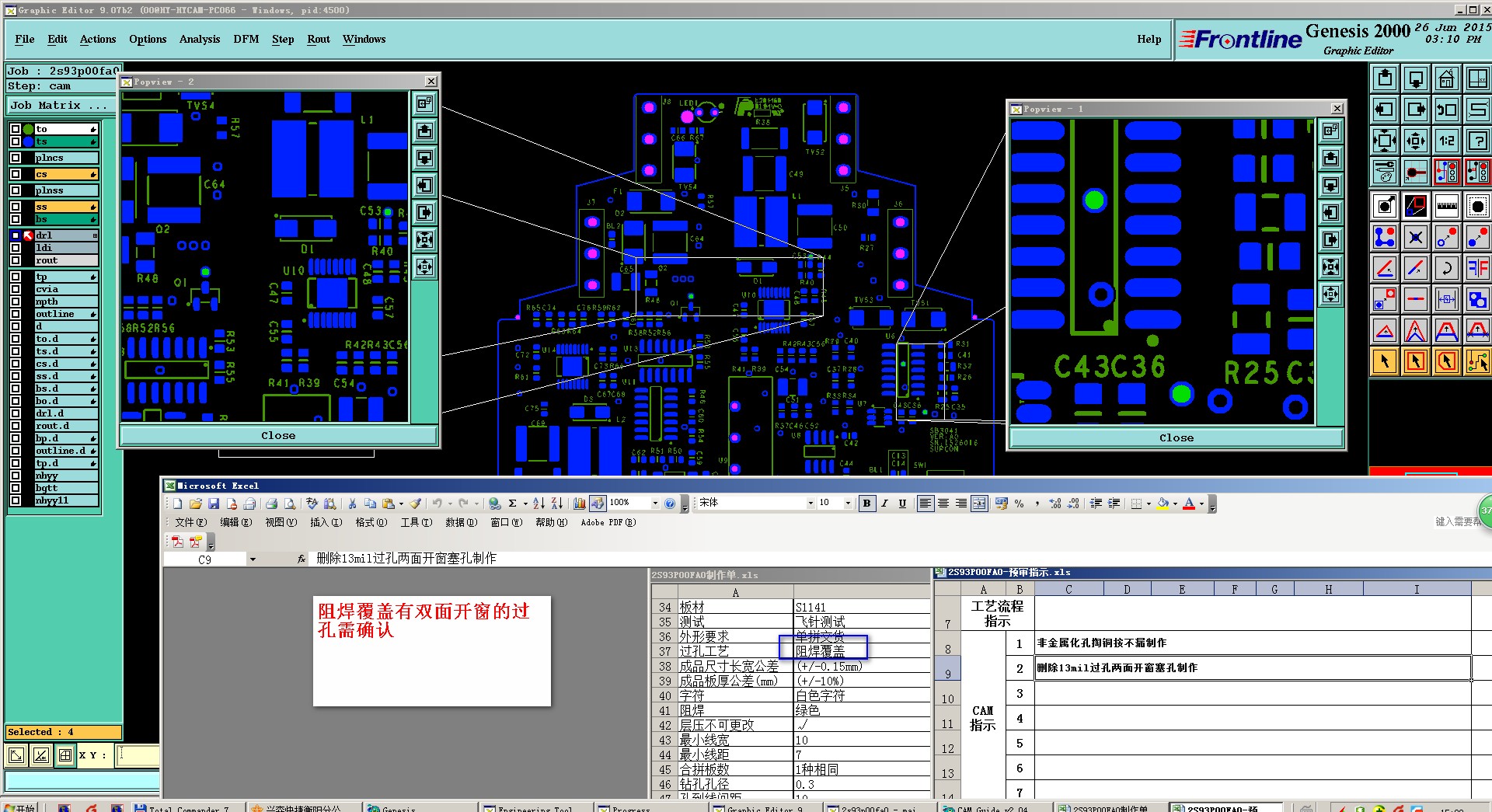This screenshot has width=1492, height=812.
Task: Click the blue color dot of 'ts' layer
Action: tap(28, 141)
